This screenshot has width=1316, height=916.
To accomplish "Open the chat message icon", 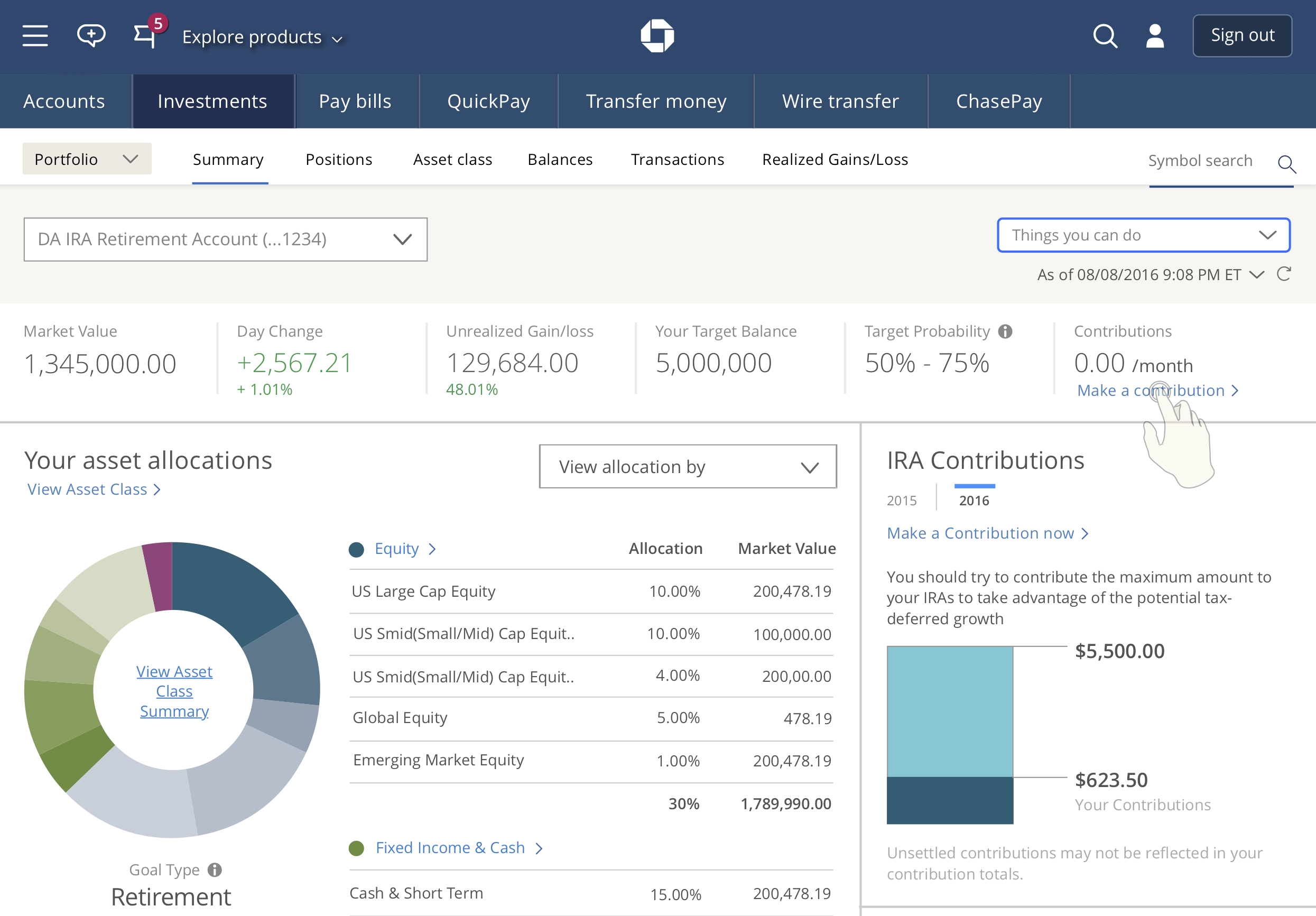I will pos(91,35).
